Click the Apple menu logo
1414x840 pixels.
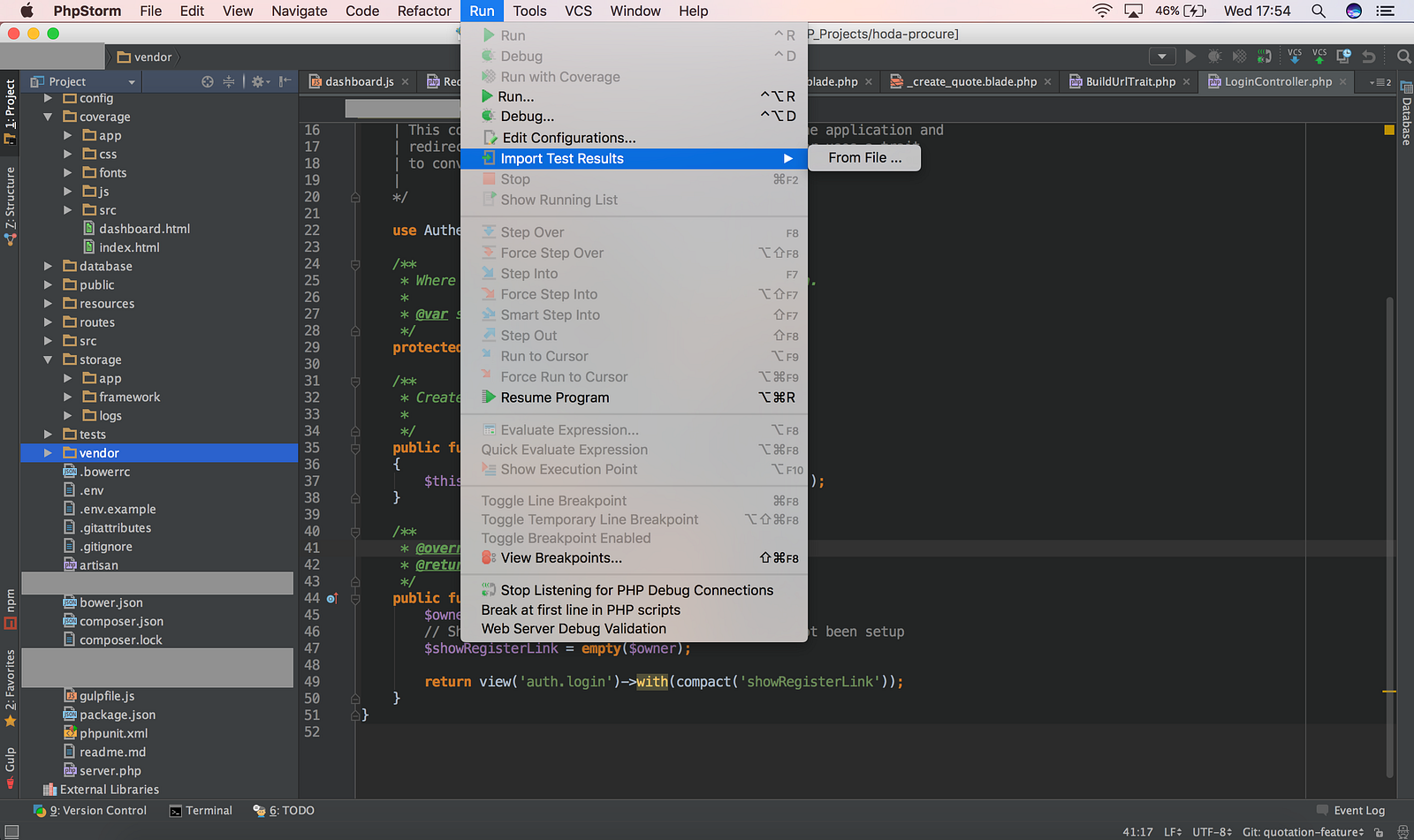click(x=27, y=11)
